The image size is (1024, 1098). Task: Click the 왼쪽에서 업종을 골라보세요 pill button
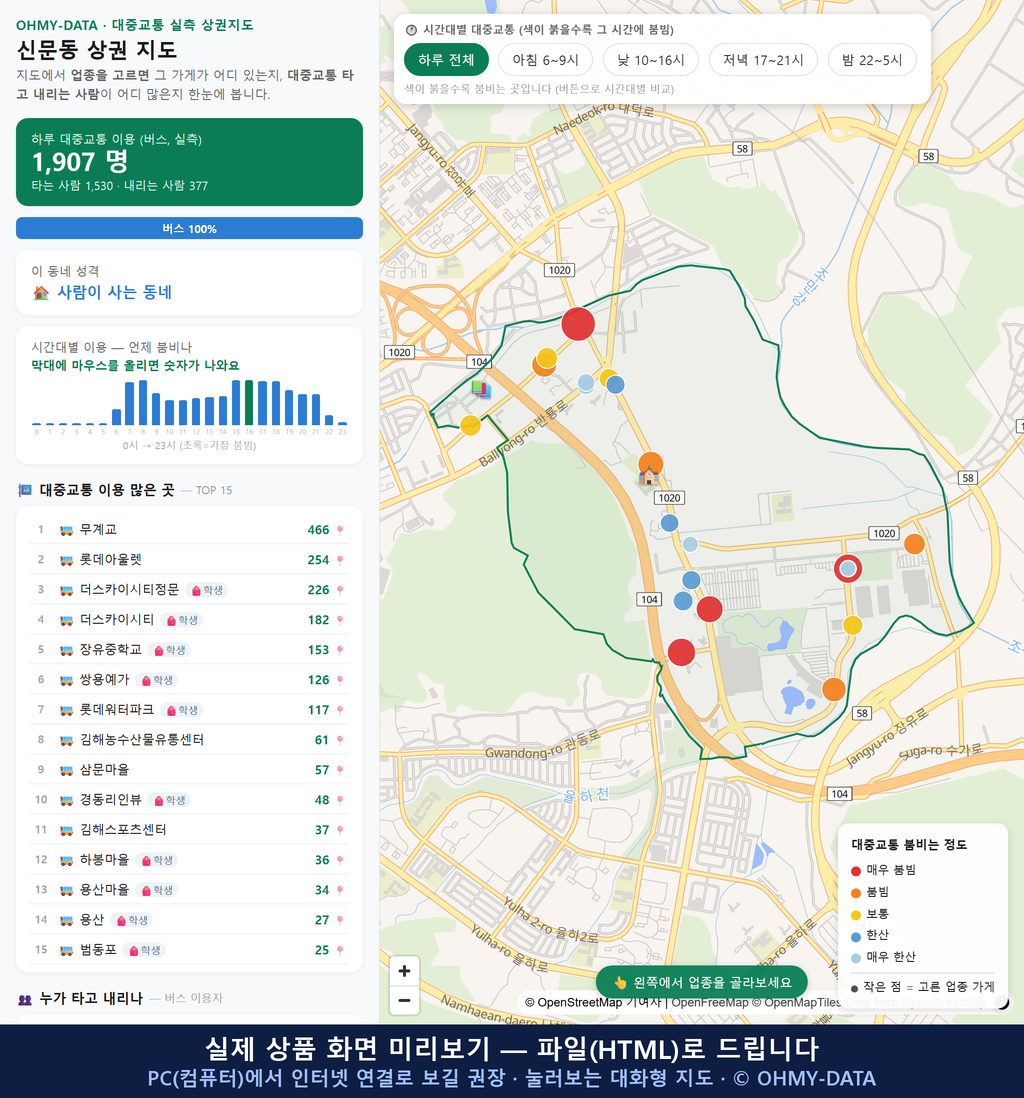coord(701,982)
